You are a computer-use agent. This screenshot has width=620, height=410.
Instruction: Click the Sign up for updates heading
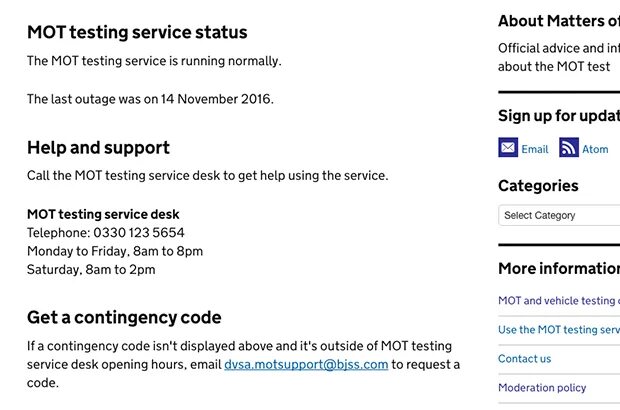558,115
